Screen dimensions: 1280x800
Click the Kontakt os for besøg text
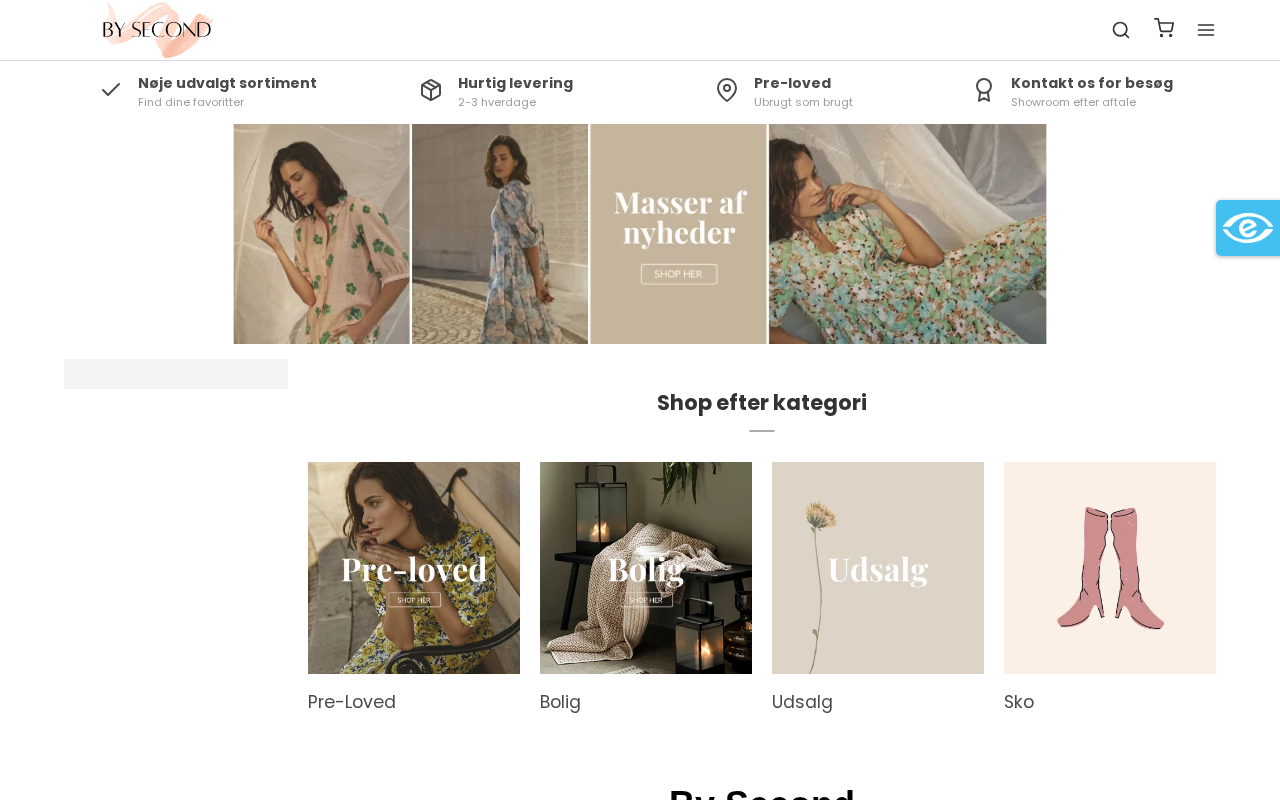pos(1092,83)
